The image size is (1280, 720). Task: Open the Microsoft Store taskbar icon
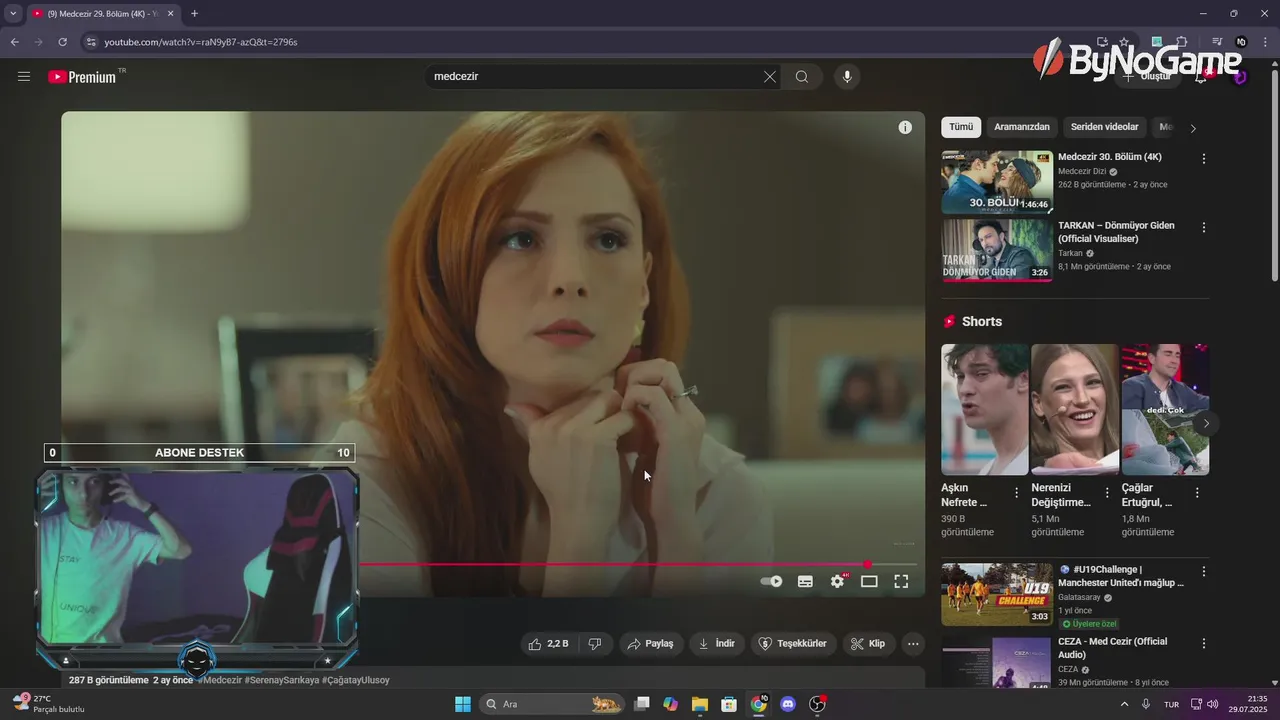[729, 704]
